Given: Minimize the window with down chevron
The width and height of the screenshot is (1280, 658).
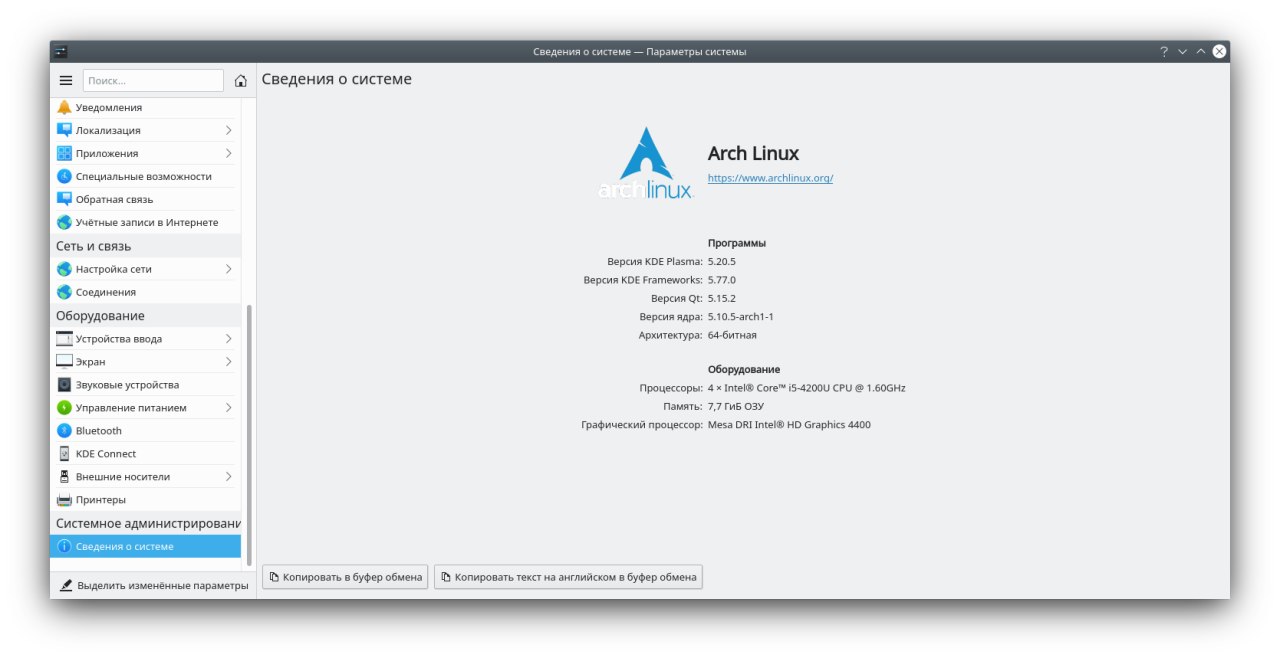Looking at the screenshot, I should 1182,51.
